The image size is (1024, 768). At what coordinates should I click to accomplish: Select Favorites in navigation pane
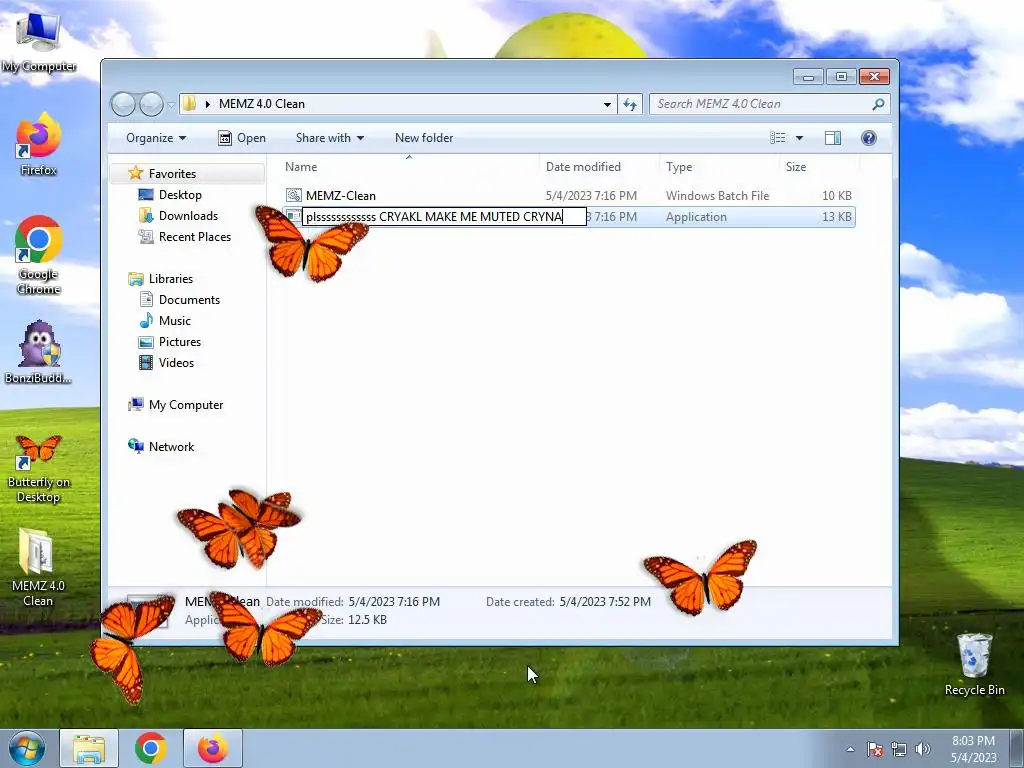click(x=172, y=174)
